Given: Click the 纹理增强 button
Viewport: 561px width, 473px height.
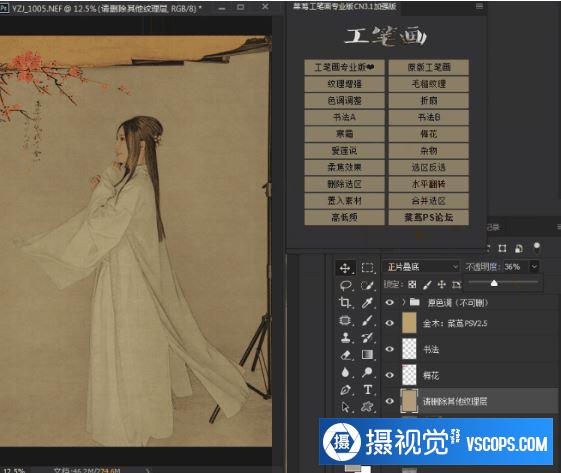Looking at the screenshot, I should (x=344, y=84).
